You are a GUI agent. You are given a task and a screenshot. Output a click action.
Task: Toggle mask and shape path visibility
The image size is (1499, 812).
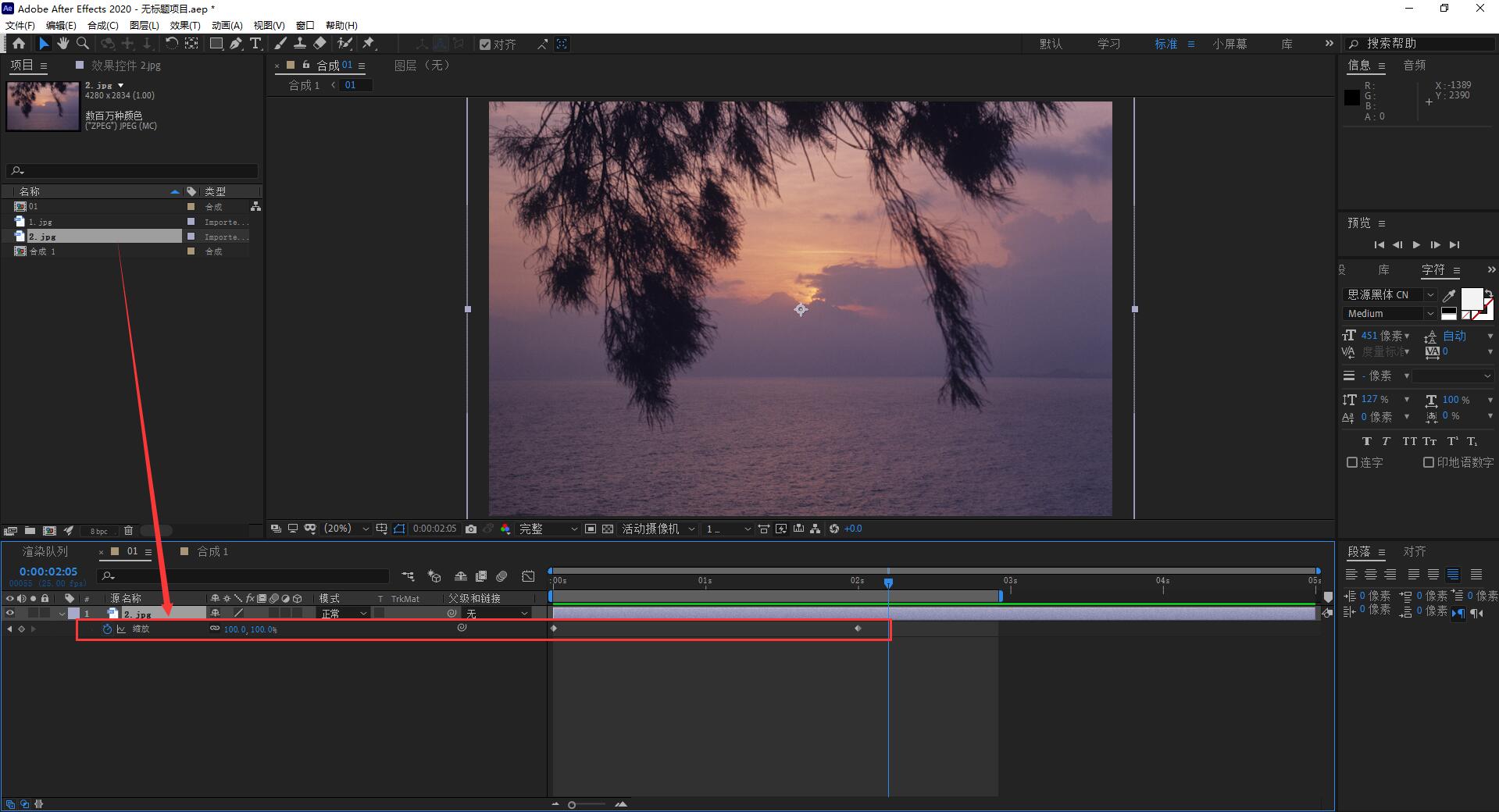(x=399, y=529)
